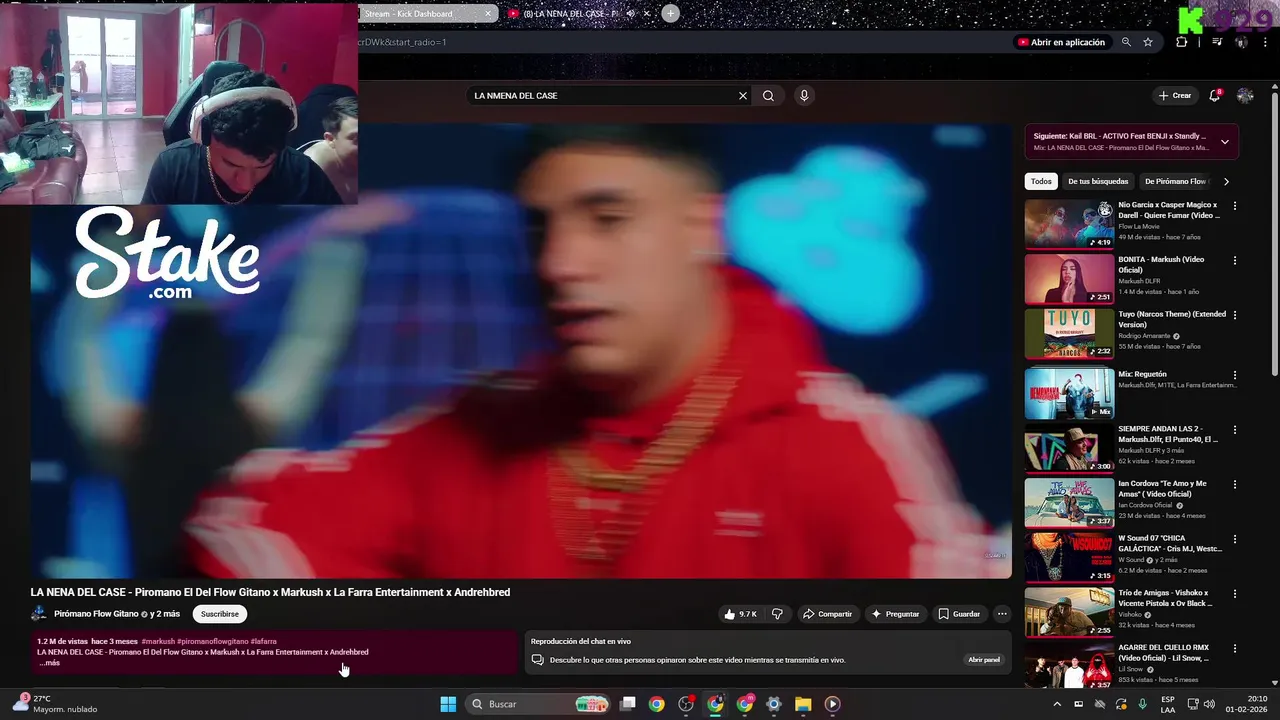Click Compartir to share the video

point(827,614)
